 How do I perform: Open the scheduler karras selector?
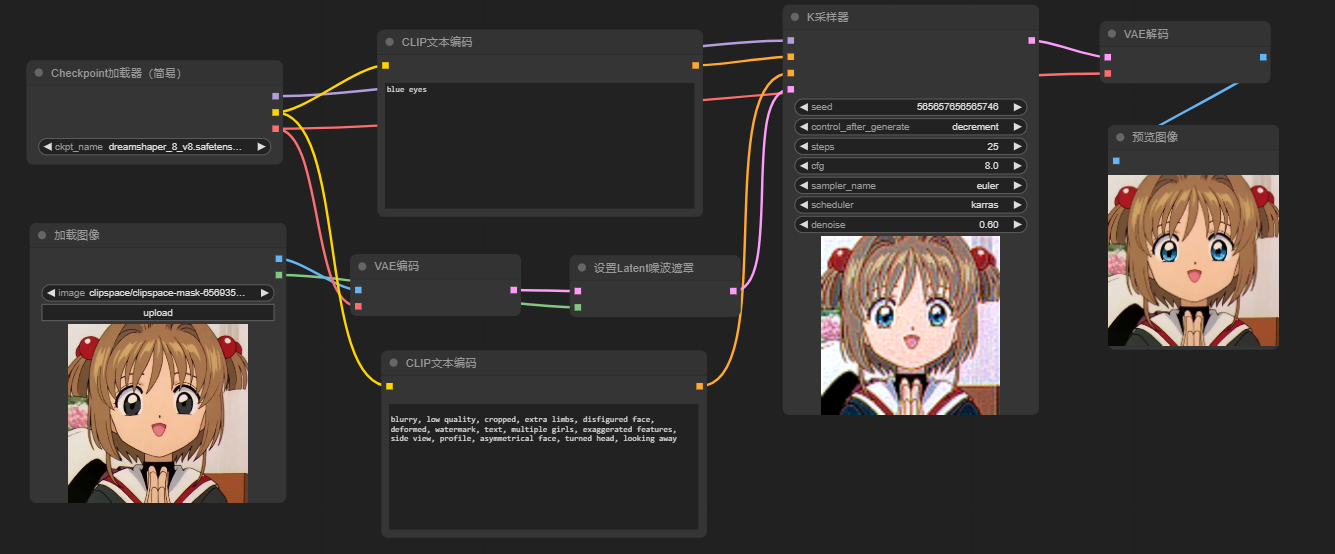coord(910,205)
